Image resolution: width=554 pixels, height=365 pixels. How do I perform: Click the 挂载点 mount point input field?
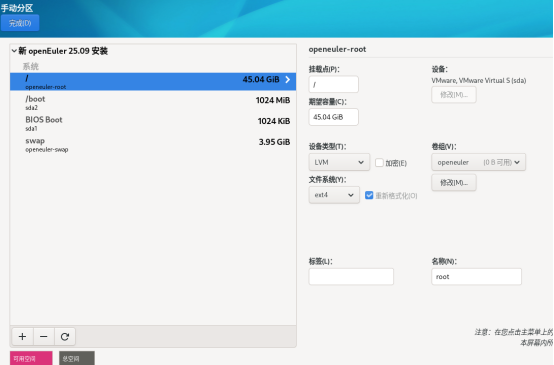[x=334, y=84]
